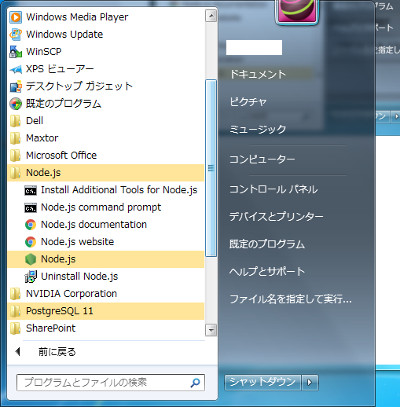Screen dimensions: 400x407
Task: Click the 既定のプログラム icon in program list
Action: pos(15,104)
